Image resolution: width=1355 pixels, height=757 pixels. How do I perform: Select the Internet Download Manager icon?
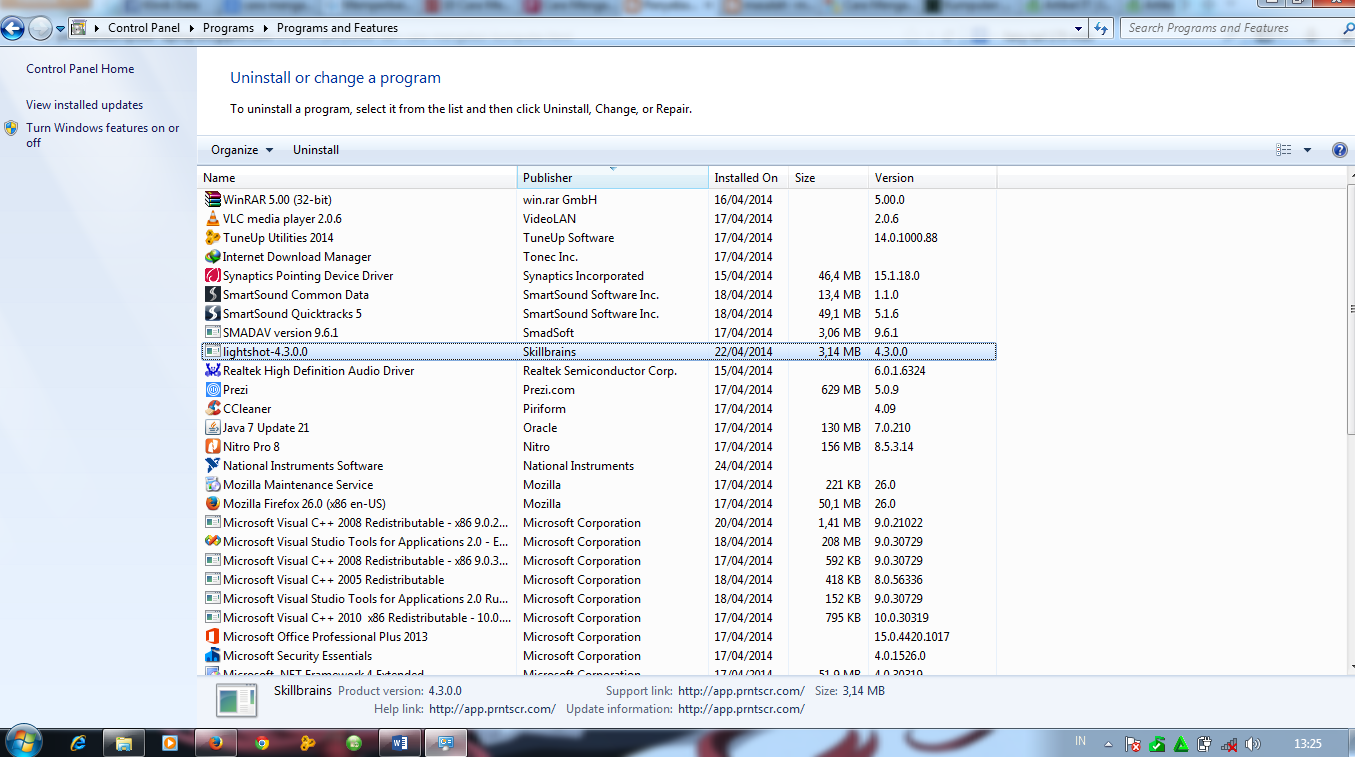coord(212,257)
